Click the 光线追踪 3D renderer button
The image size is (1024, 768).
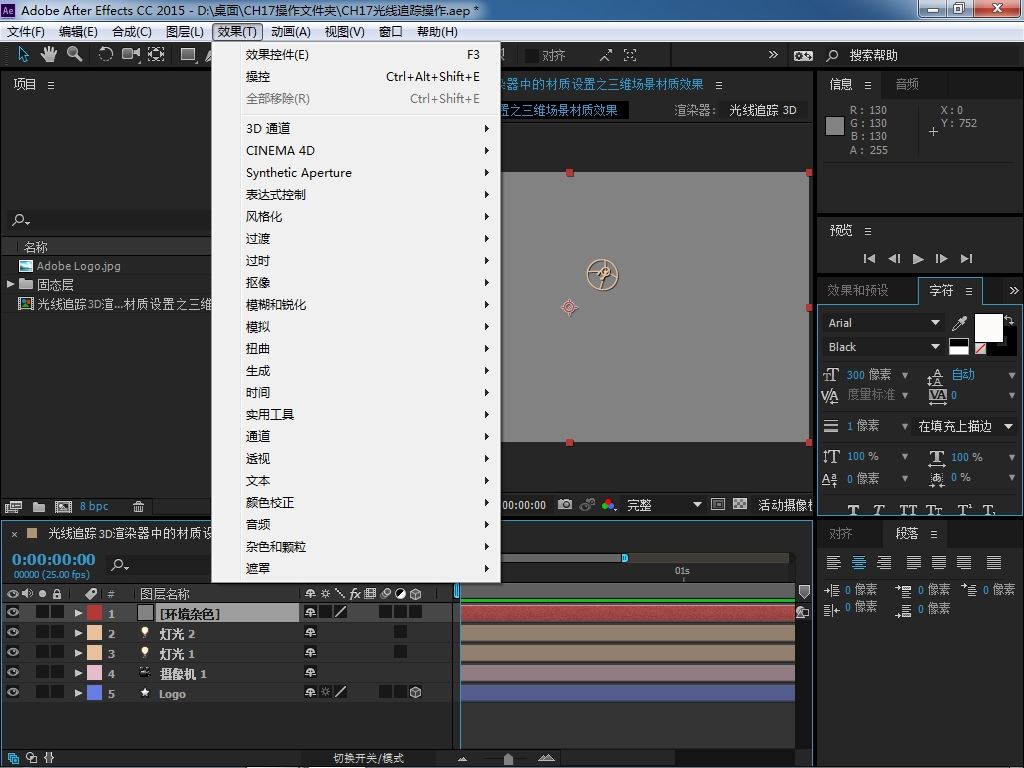[762, 110]
